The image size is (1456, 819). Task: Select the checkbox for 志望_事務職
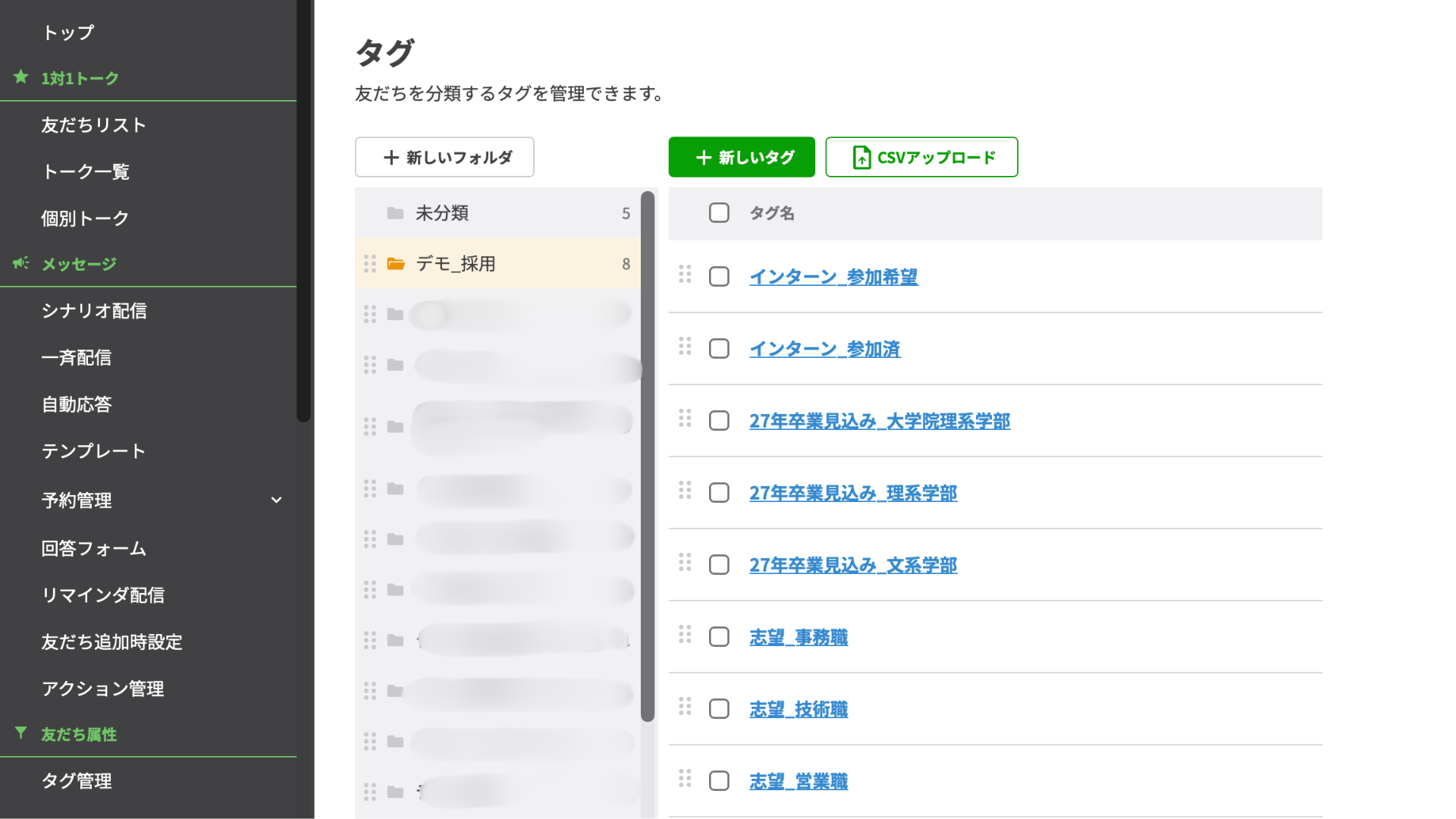pyautogui.click(x=719, y=637)
